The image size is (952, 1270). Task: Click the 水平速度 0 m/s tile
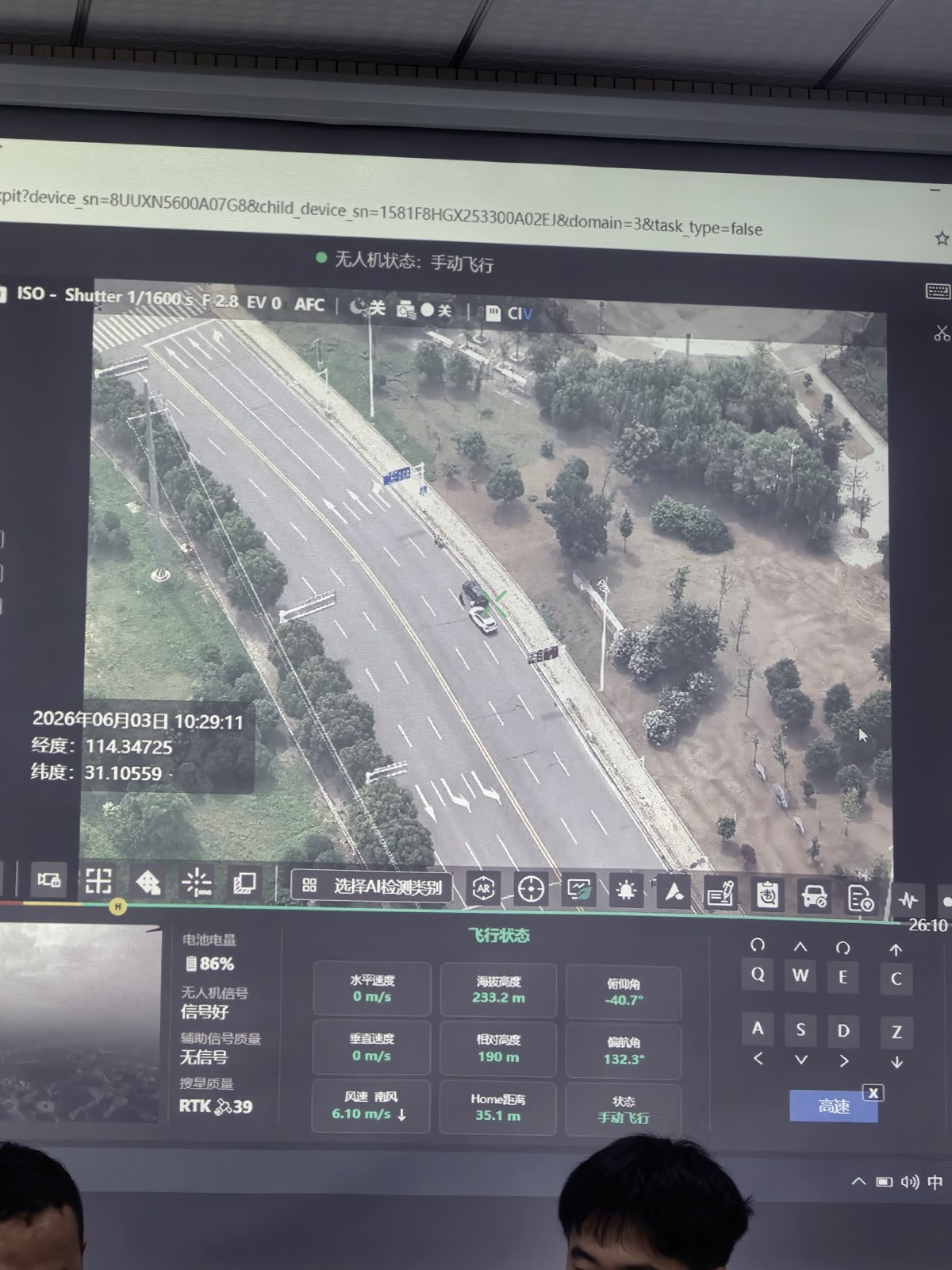click(x=372, y=989)
